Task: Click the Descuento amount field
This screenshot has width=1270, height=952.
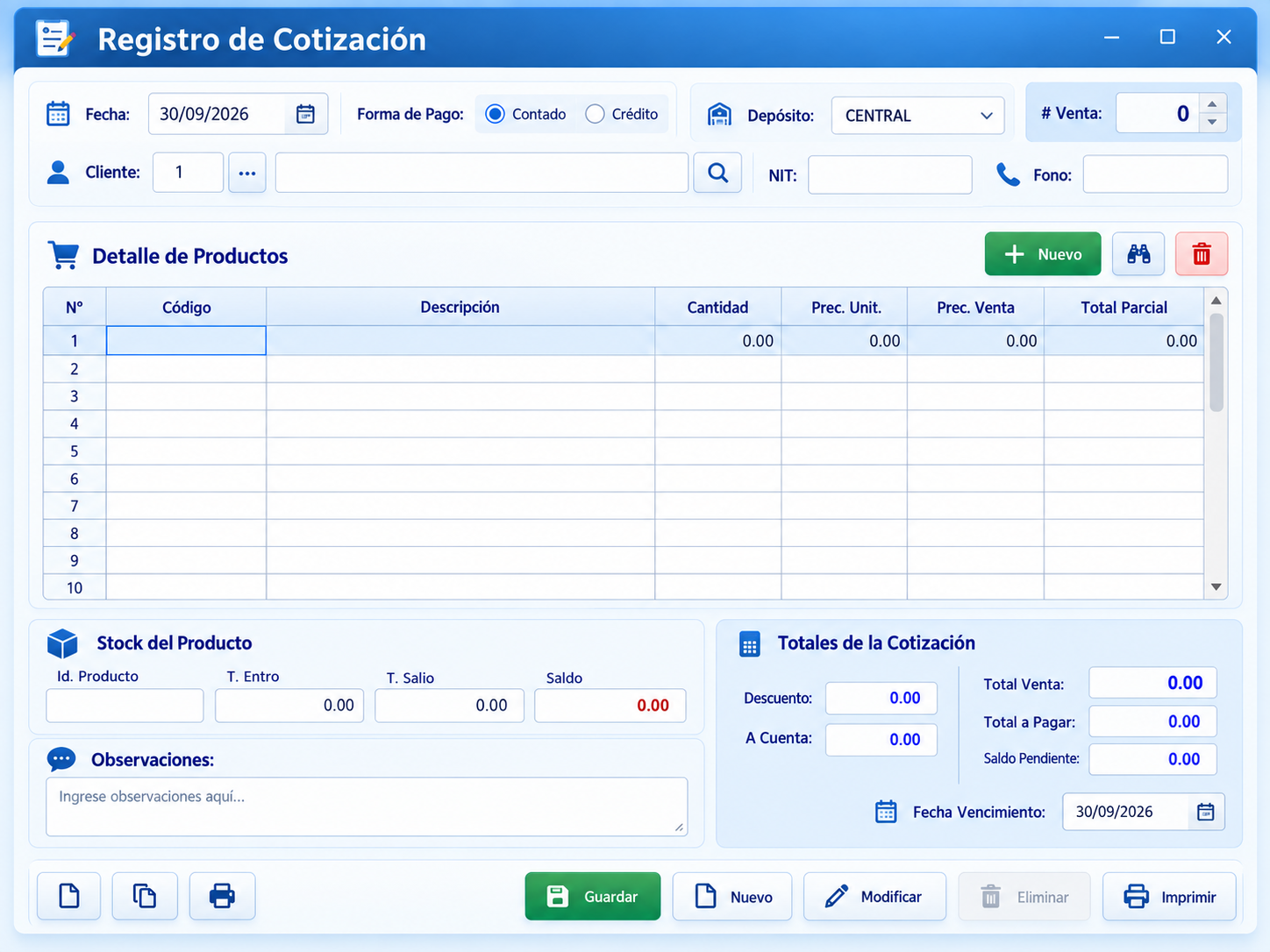Action: tap(881, 699)
